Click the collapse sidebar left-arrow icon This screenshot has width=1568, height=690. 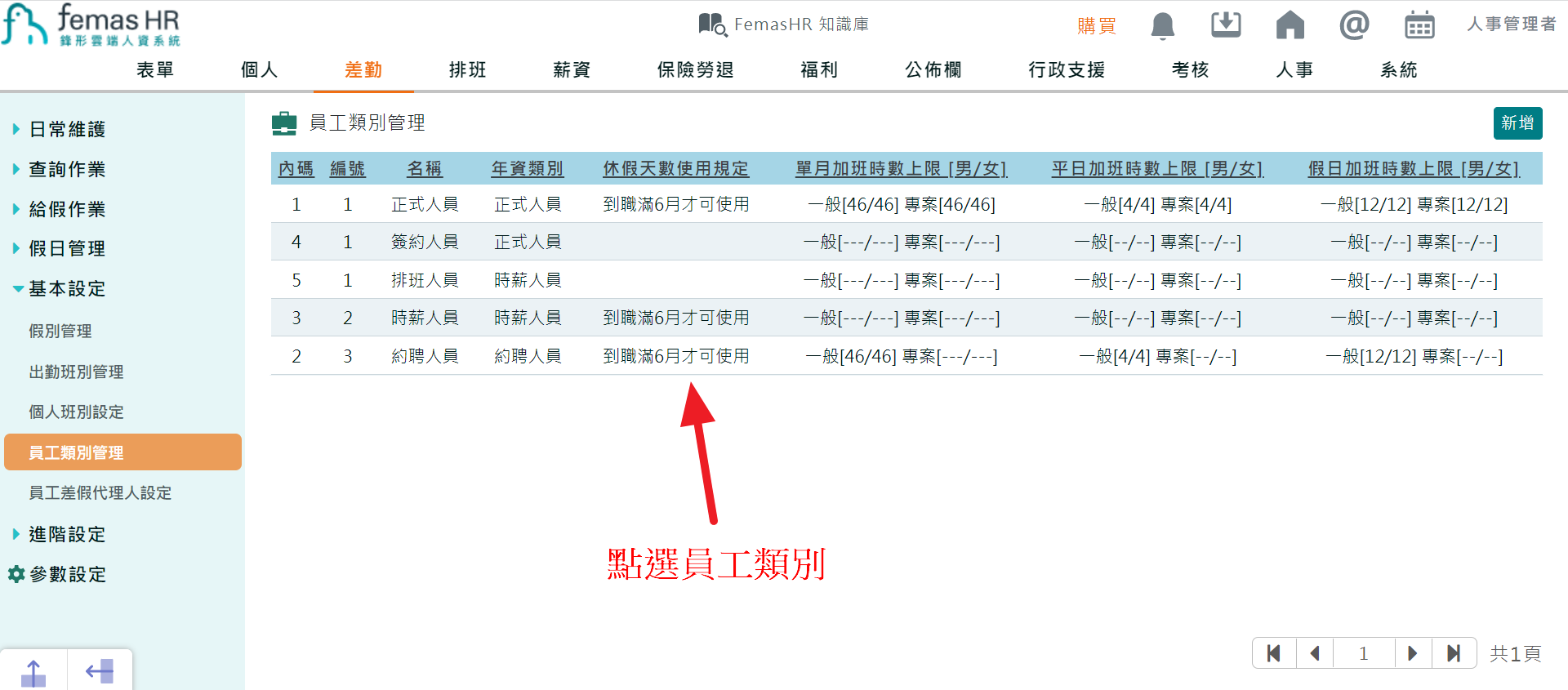tap(100, 672)
